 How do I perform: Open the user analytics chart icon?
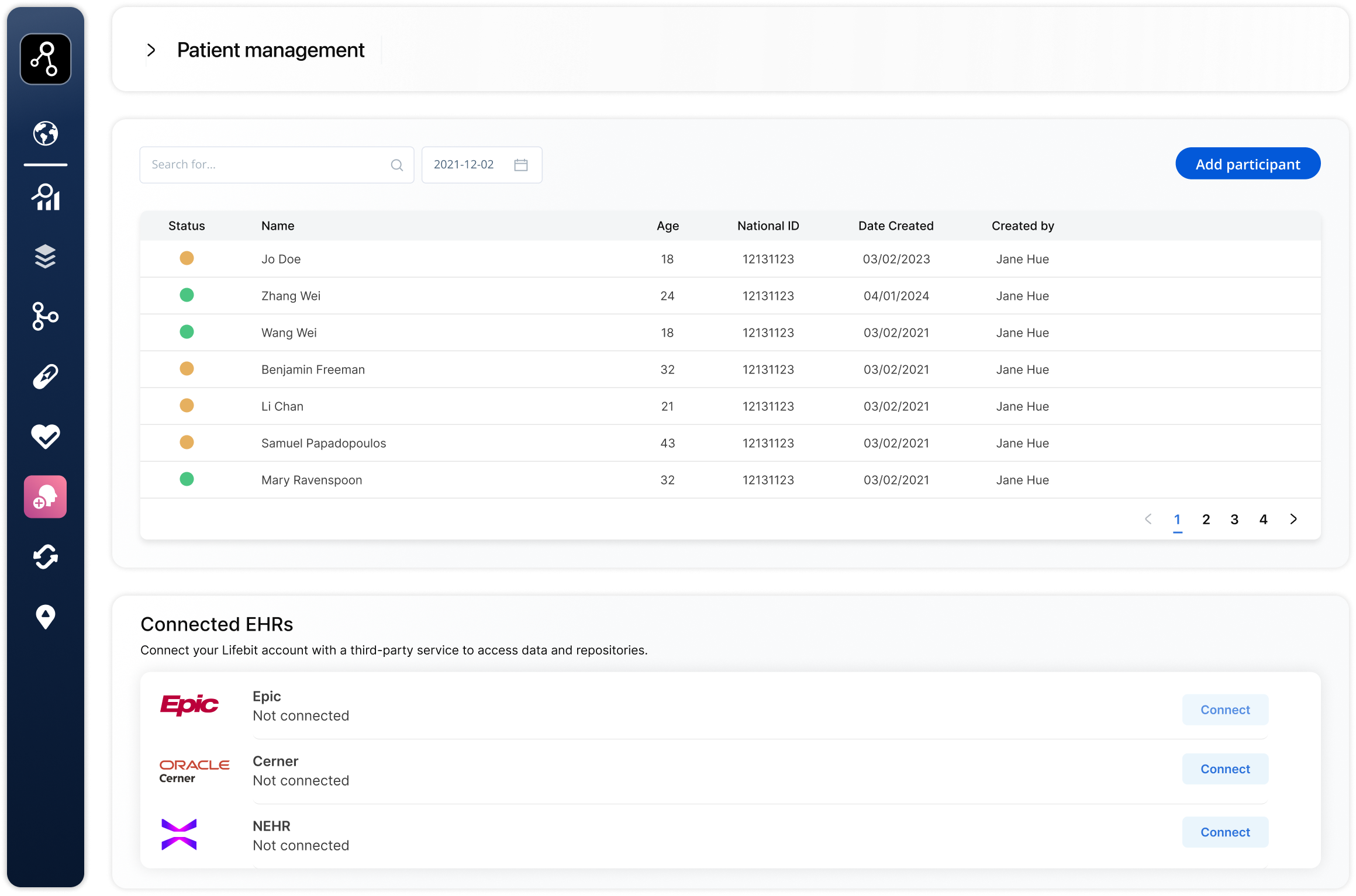[46, 197]
